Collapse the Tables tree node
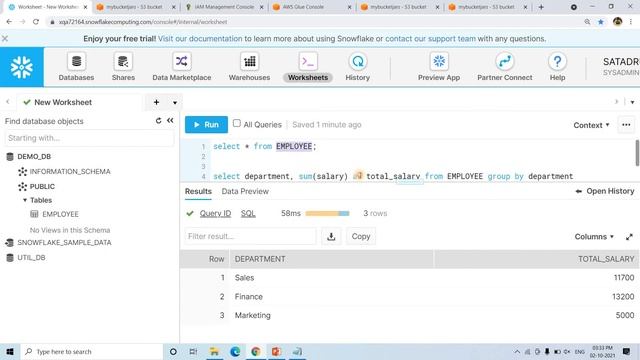This screenshot has width=640, height=360. pos(25,200)
